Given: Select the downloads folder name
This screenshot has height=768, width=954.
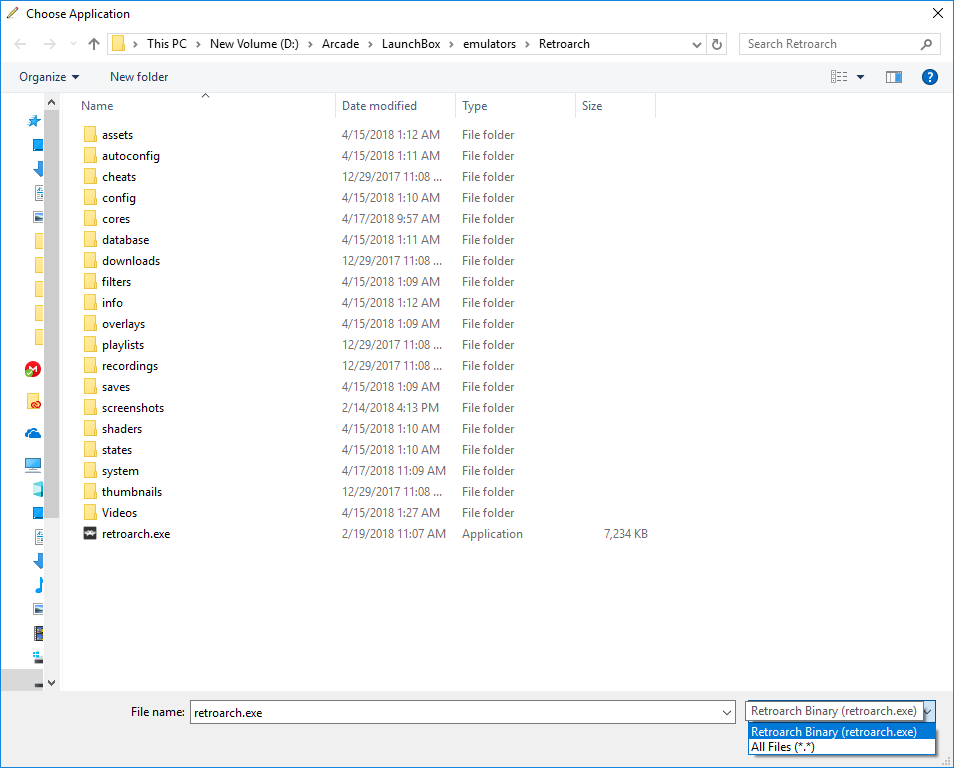Looking at the screenshot, I should 131,260.
